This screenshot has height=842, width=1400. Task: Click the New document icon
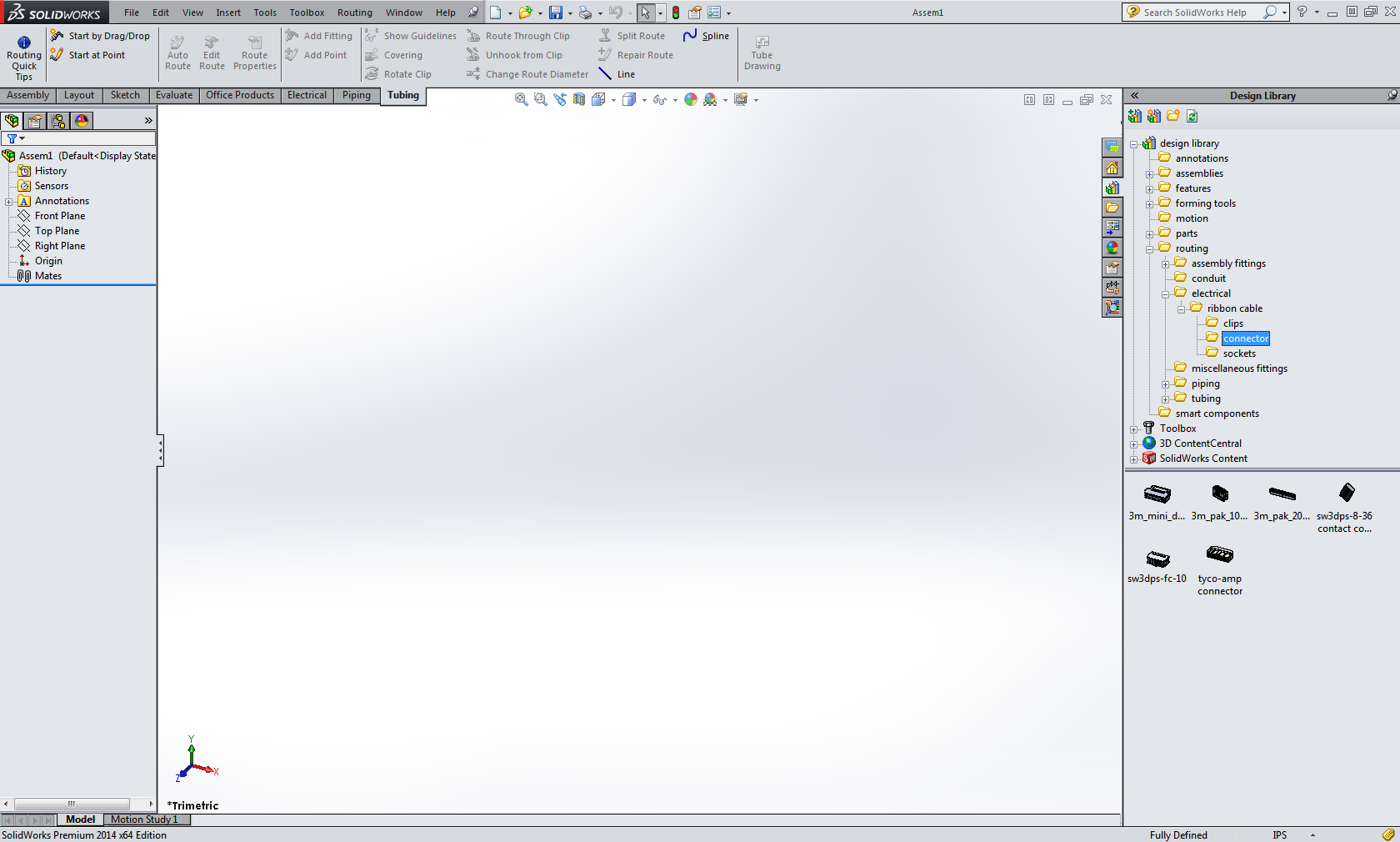pyautogui.click(x=496, y=13)
